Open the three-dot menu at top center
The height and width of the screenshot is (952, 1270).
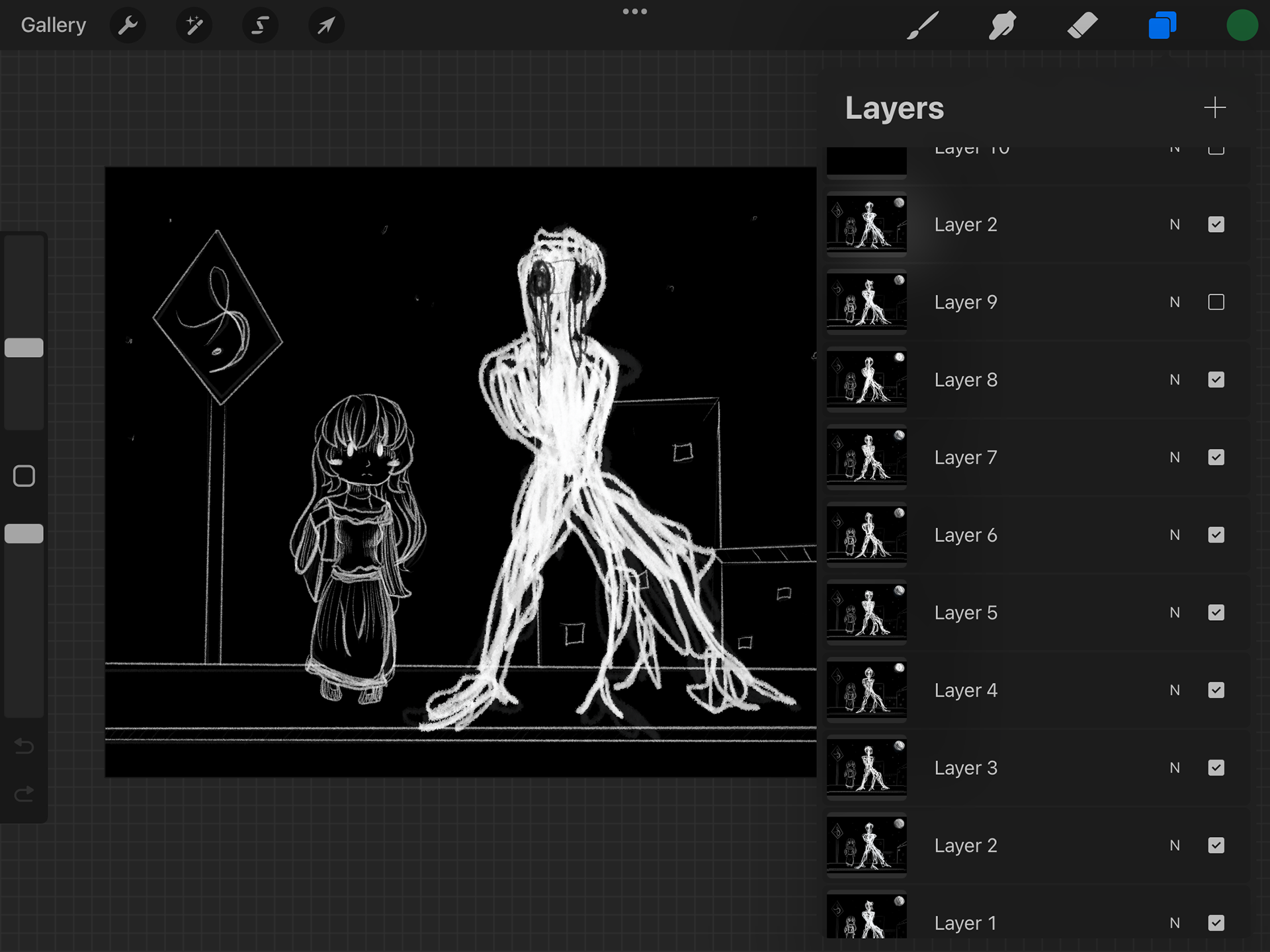[634, 11]
